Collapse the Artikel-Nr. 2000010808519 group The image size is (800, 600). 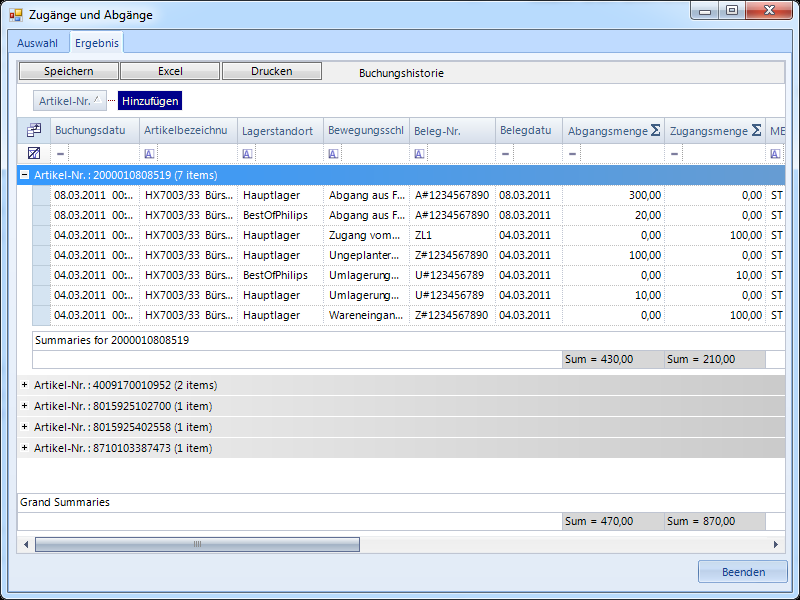coord(24,175)
